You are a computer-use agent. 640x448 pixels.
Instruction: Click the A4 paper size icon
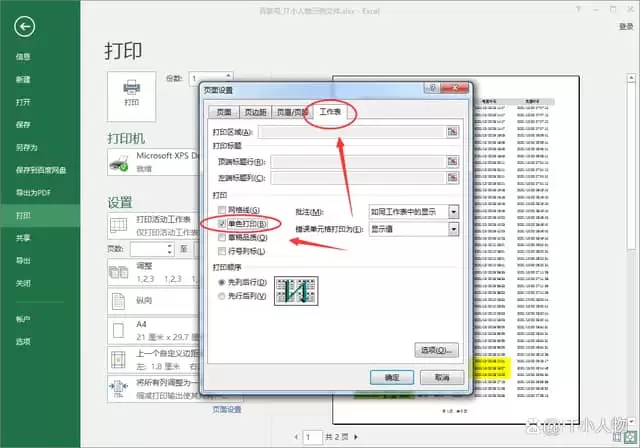[x=118, y=330]
